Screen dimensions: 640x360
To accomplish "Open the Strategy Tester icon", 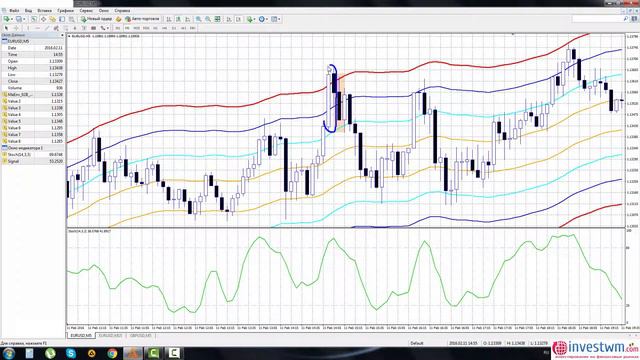I will click(71, 19).
